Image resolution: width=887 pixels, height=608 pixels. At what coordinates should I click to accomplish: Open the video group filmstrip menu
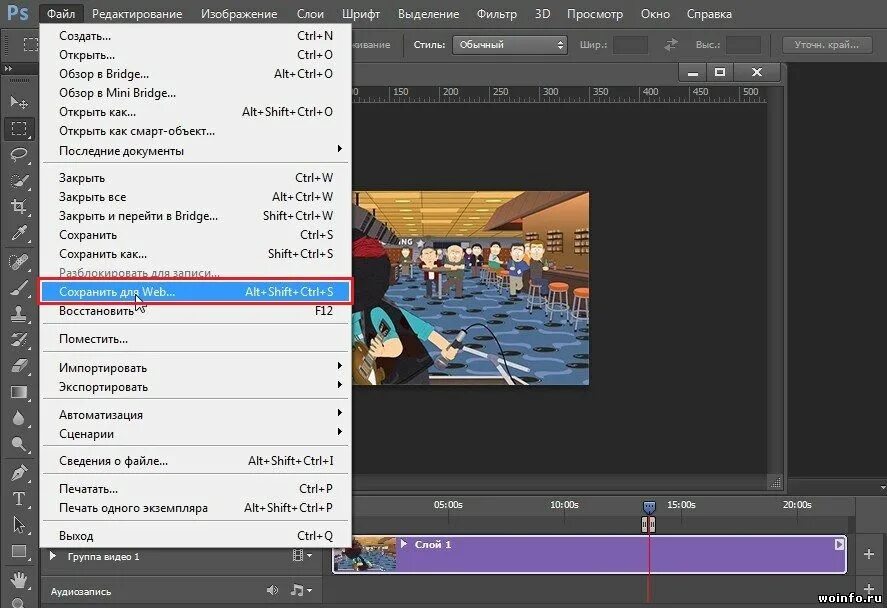click(x=302, y=556)
